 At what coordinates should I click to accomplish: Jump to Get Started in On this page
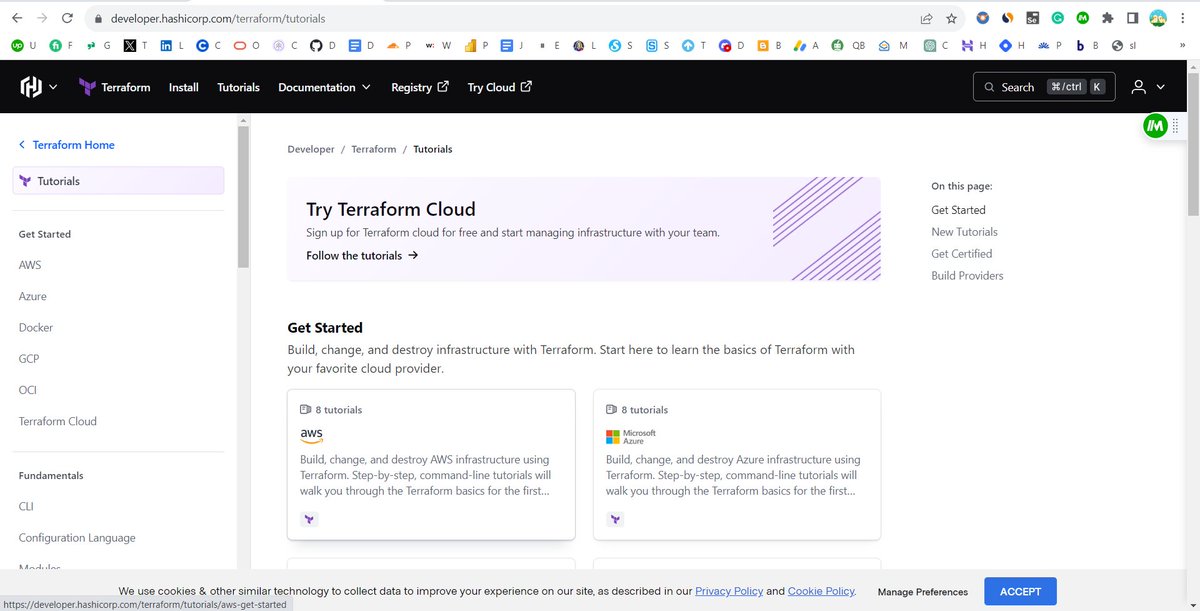click(x=958, y=210)
